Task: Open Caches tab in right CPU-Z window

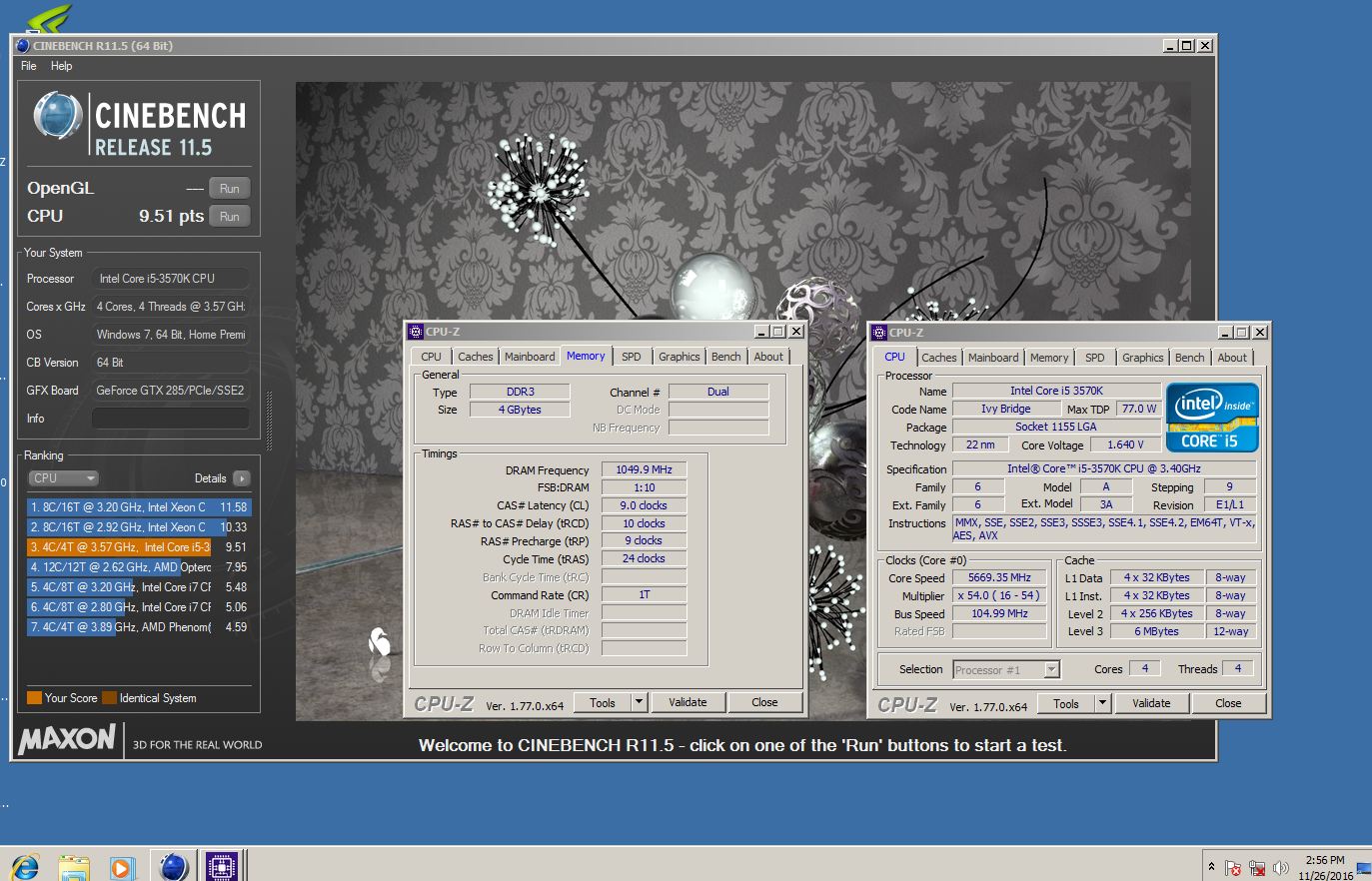Action: [939, 358]
